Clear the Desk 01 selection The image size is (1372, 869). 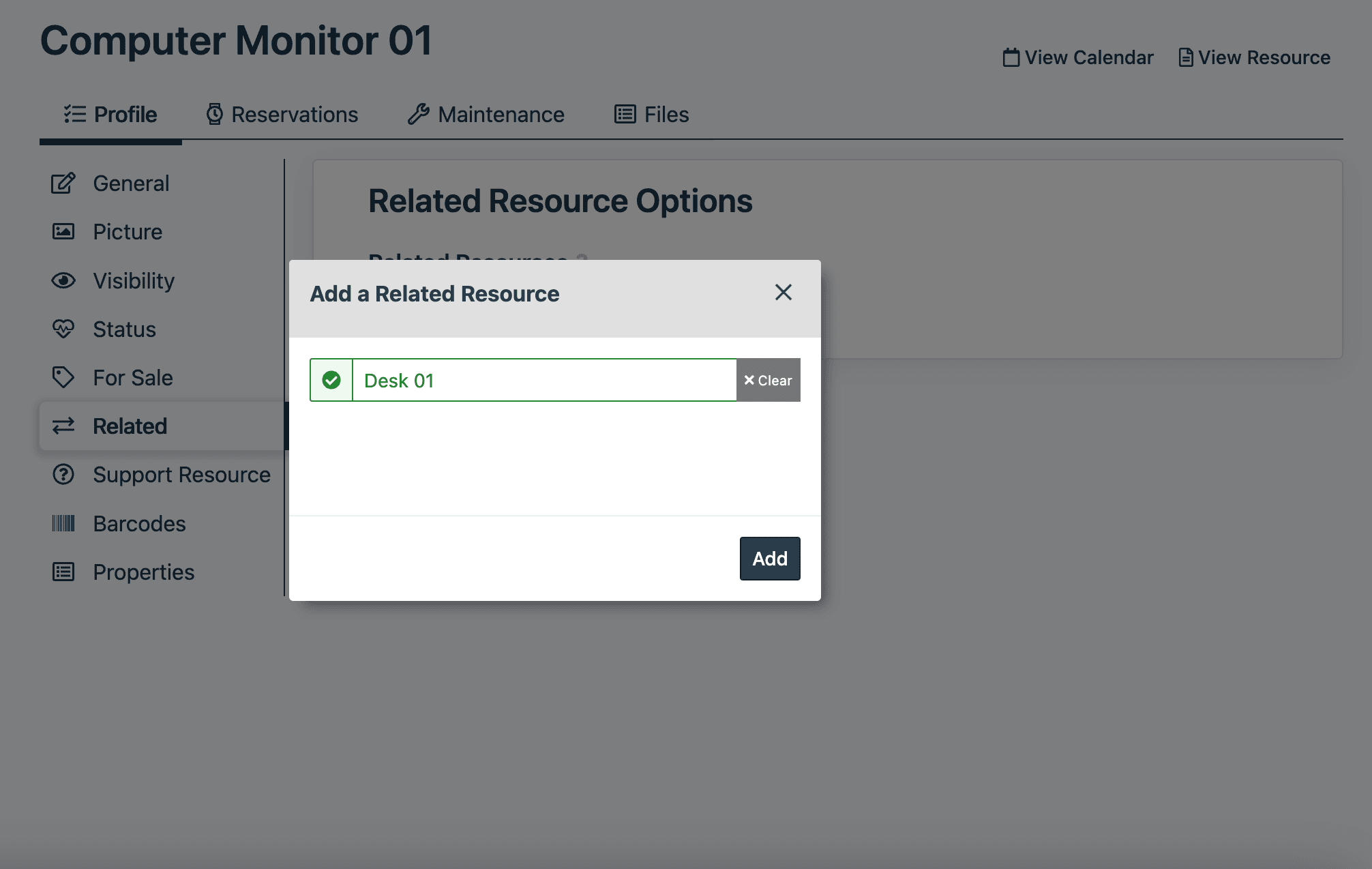(x=768, y=380)
